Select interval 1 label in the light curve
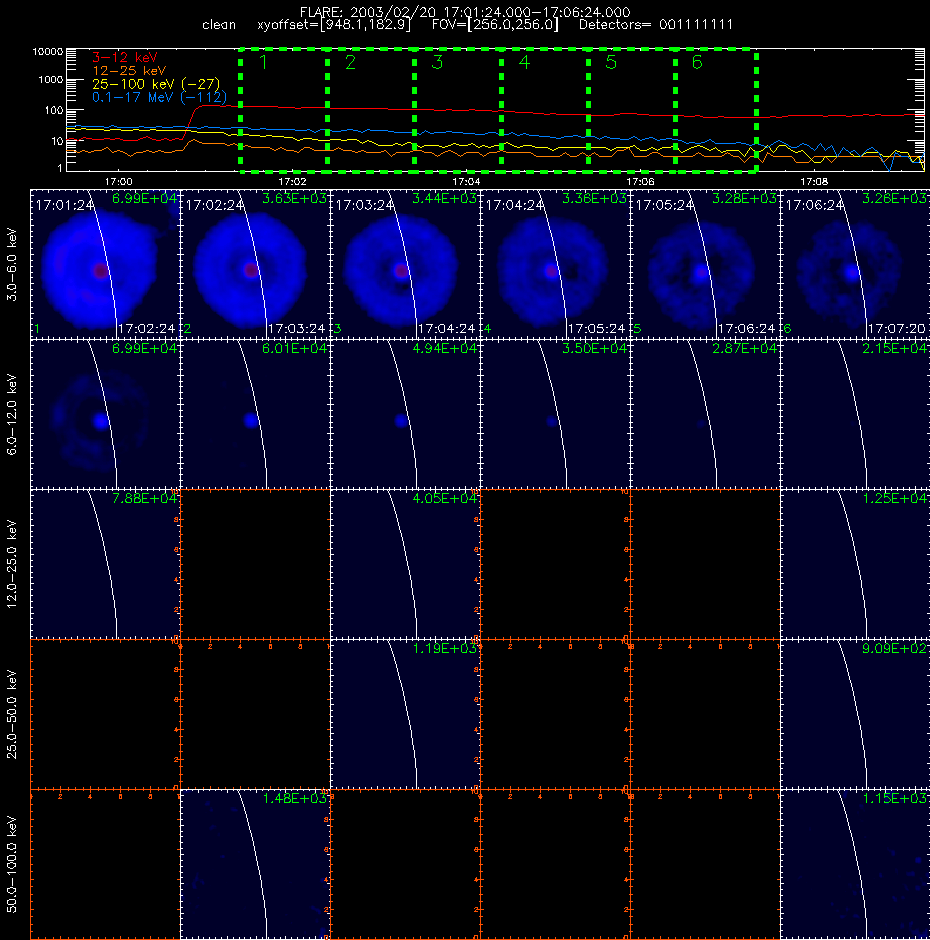This screenshot has height=940, width=930. pyautogui.click(x=263, y=62)
